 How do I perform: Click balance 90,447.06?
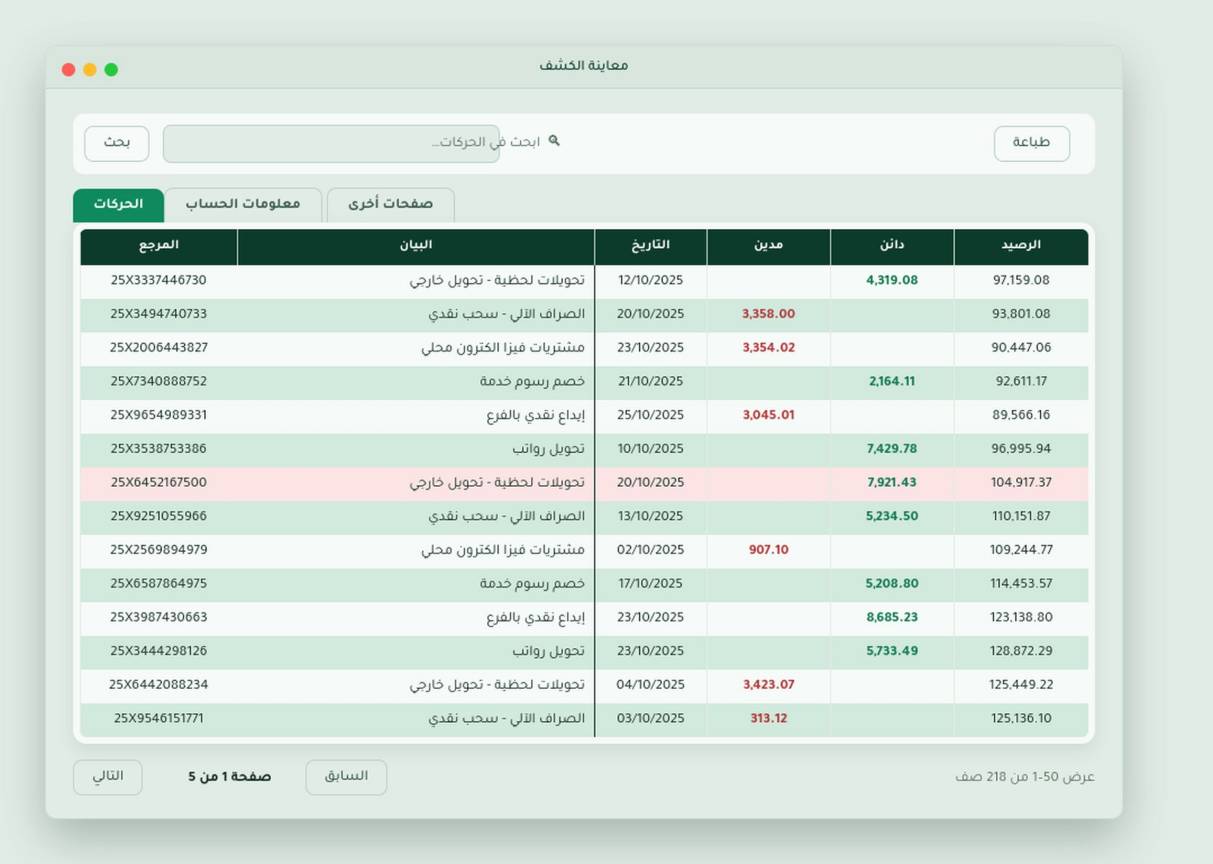coord(1021,348)
